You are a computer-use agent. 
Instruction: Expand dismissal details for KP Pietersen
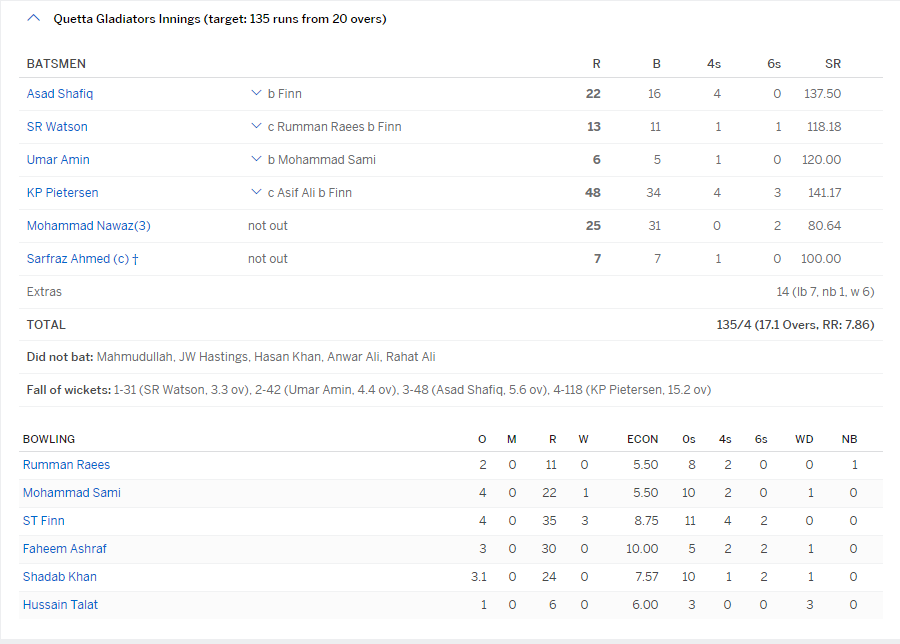coord(258,192)
